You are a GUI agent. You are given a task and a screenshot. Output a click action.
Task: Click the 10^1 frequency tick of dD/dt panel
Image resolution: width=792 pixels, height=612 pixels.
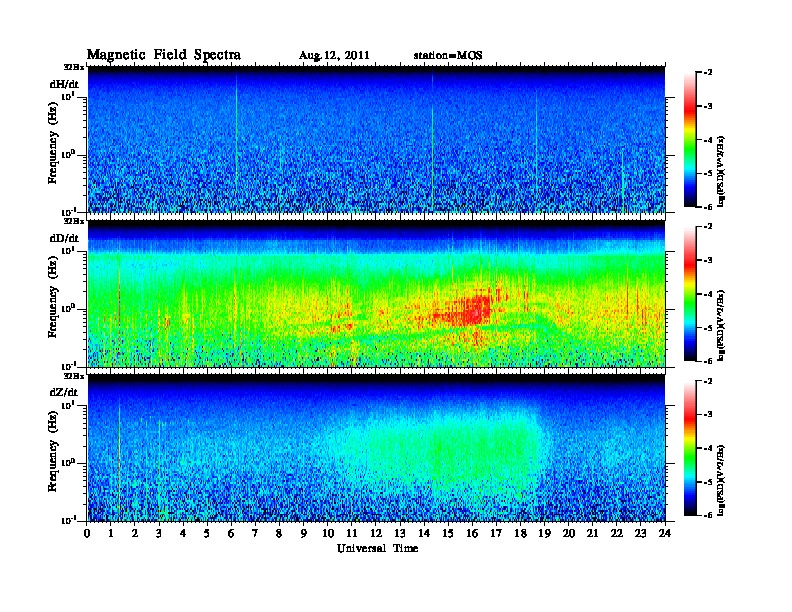tap(68, 250)
